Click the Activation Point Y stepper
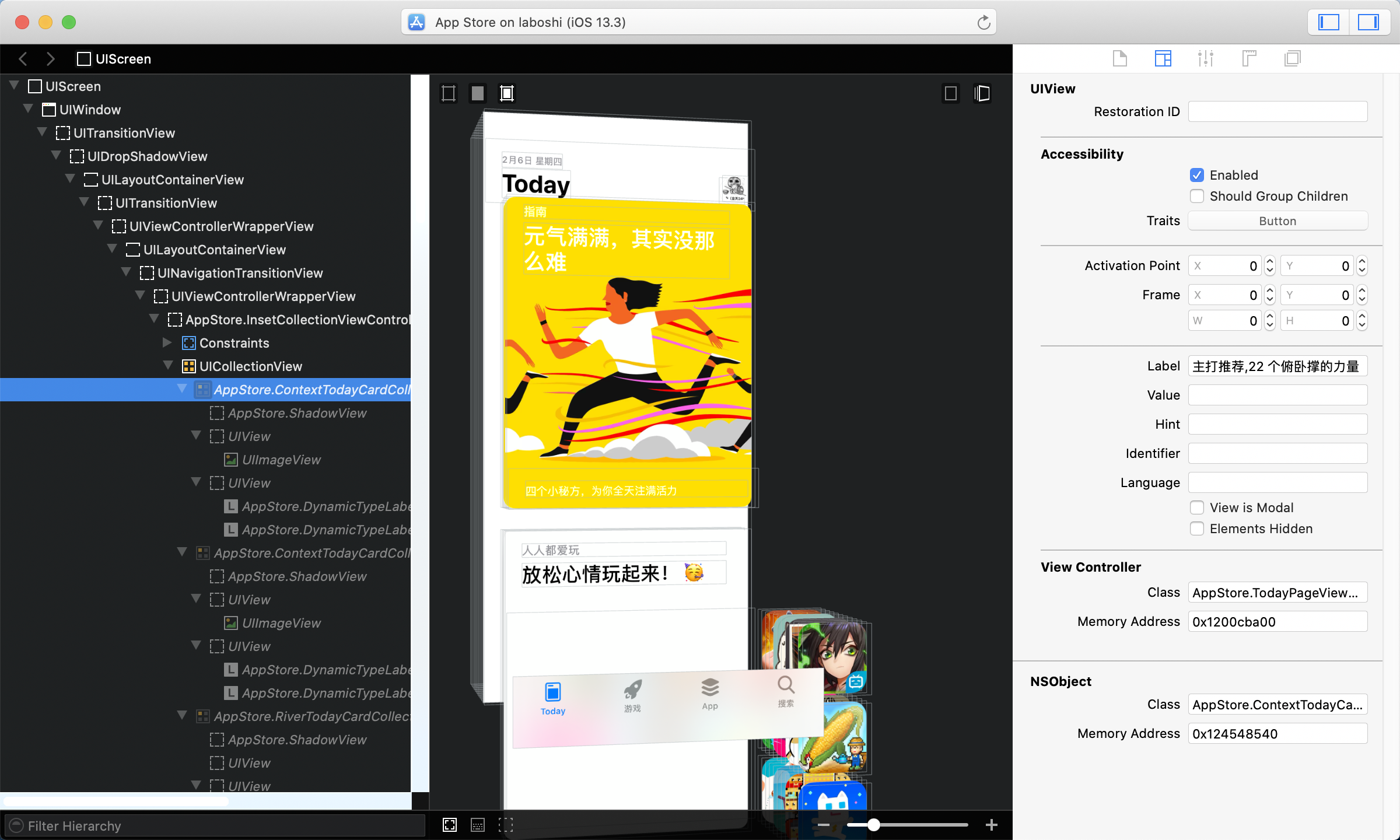This screenshot has height=840, width=1400. click(x=1361, y=266)
